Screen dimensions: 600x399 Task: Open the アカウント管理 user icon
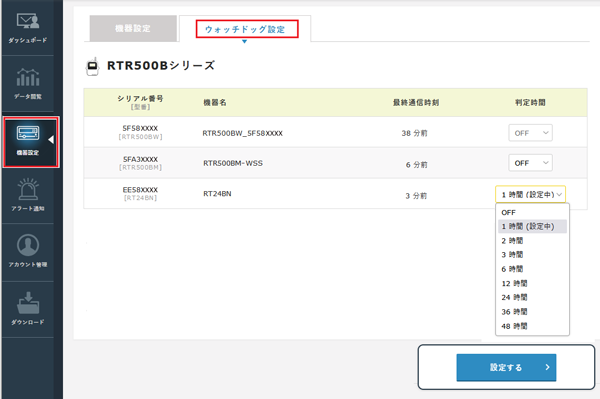[28, 245]
